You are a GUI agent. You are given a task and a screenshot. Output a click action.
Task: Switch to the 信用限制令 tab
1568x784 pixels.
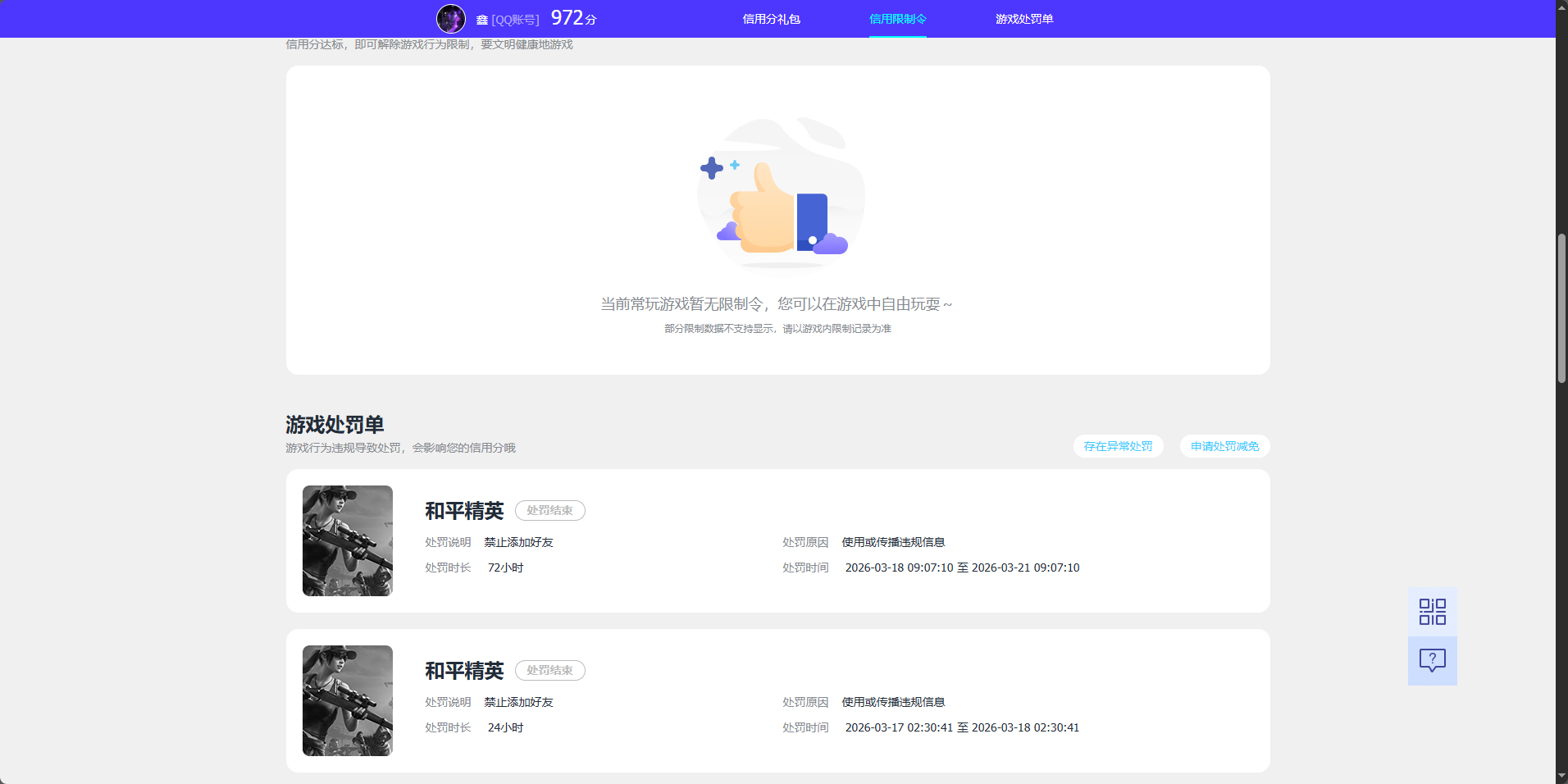coord(898,19)
